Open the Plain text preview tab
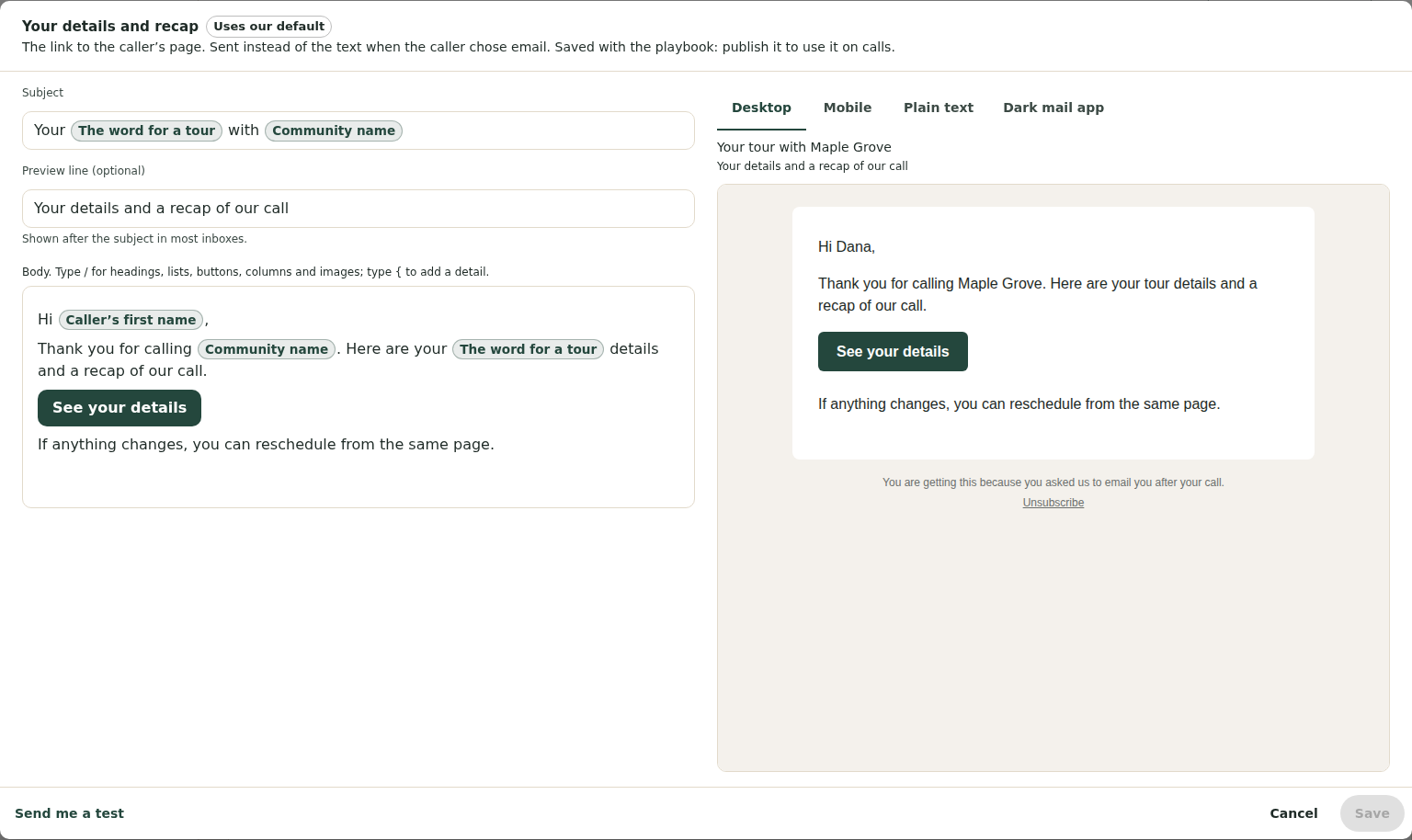Screen dimensions: 1412x840 pyautogui.click(x=938, y=108)
